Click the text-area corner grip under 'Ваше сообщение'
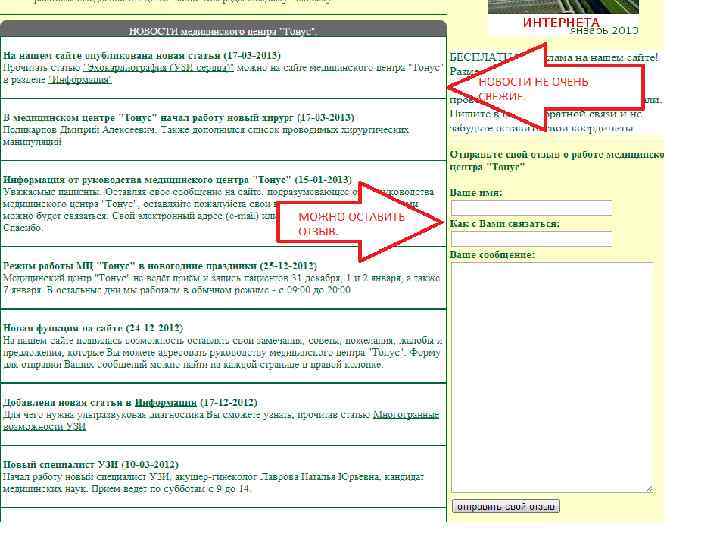The width and height of the screenshot is (720, 540). [650, 489]
